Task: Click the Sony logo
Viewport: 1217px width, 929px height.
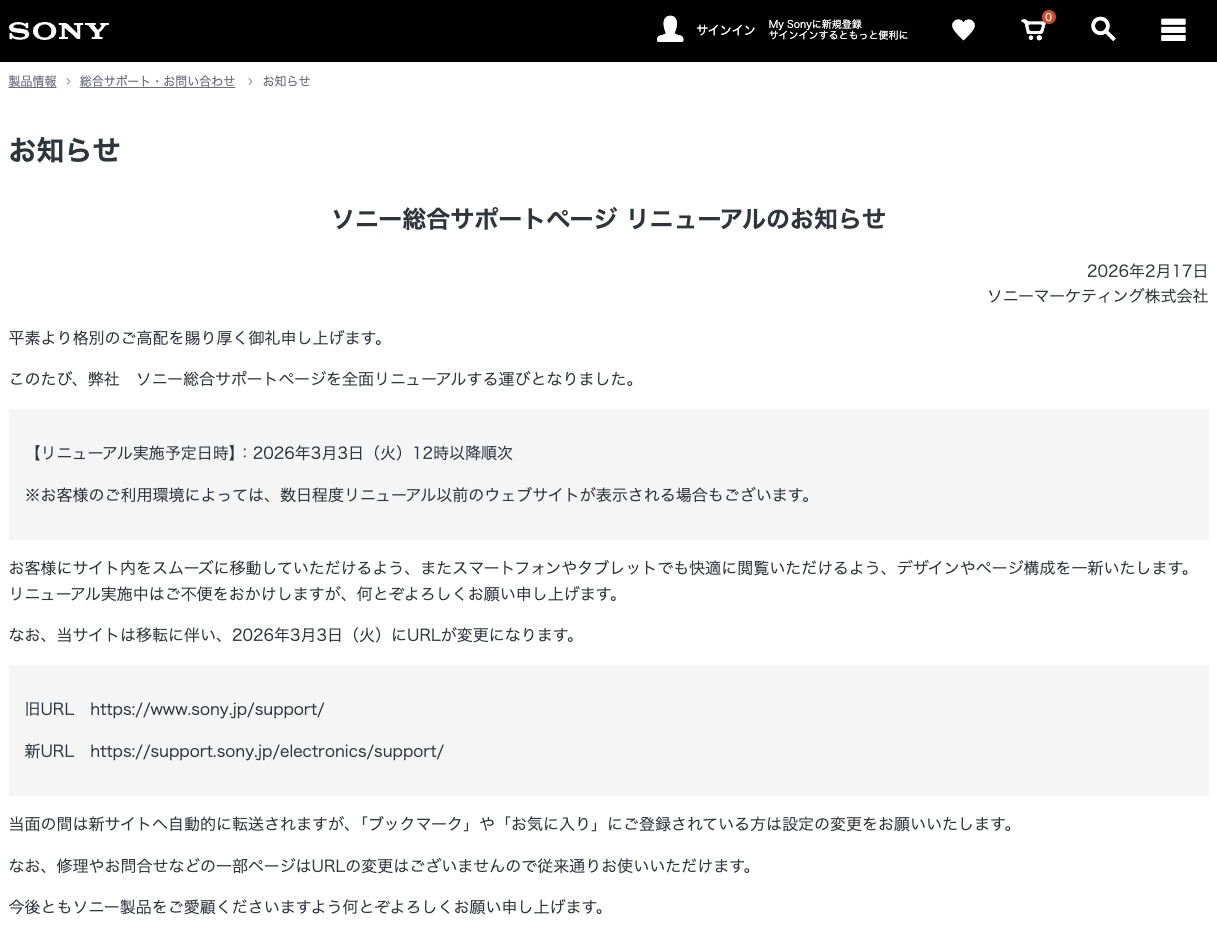Action: [x=59, y=31]
